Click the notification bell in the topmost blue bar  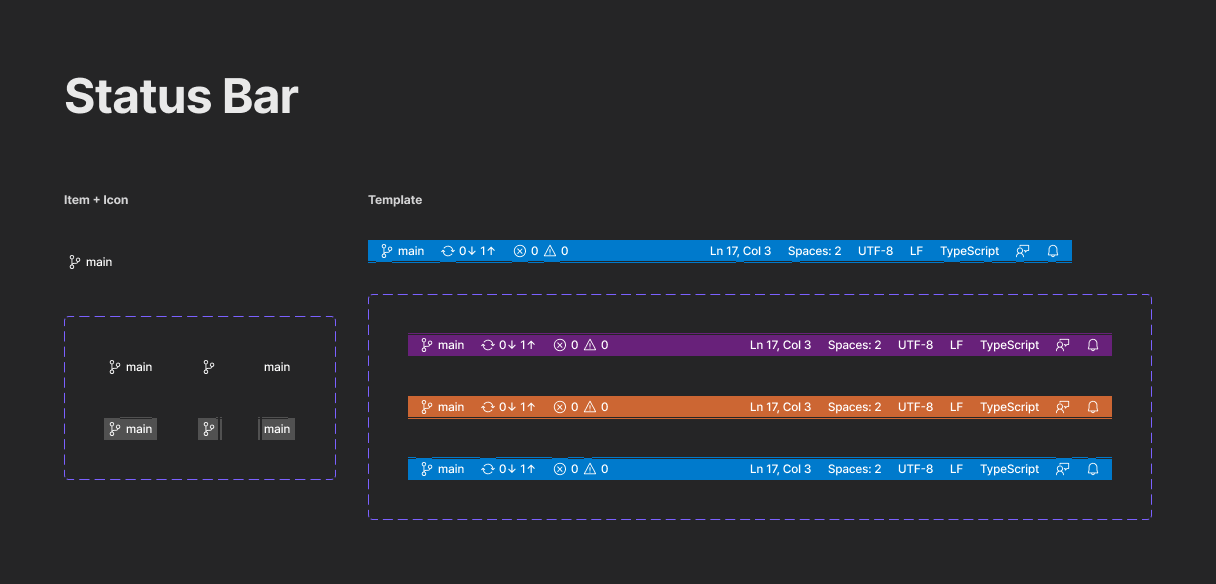1053,251
